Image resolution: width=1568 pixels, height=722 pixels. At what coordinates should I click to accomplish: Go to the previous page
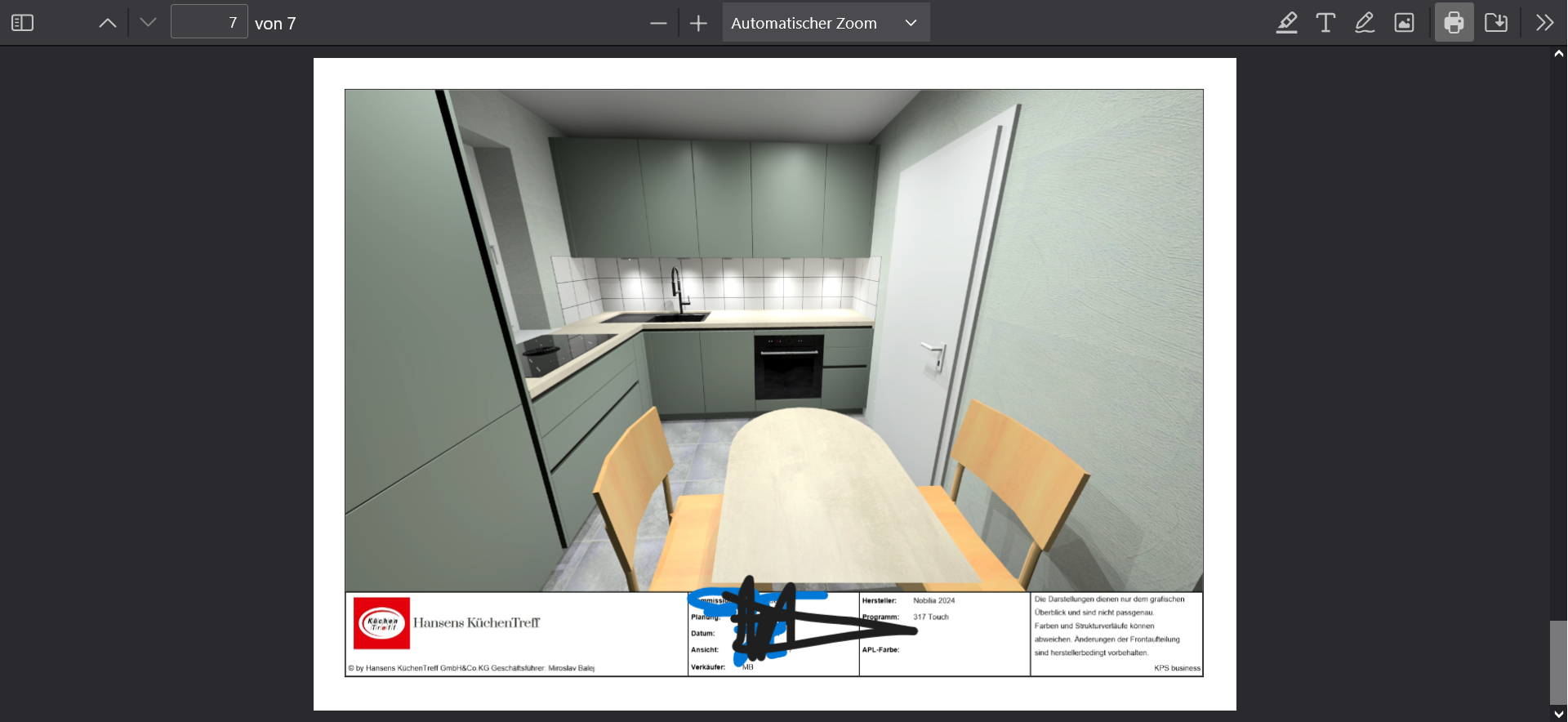pyautogui.click(x=108, y=23)
